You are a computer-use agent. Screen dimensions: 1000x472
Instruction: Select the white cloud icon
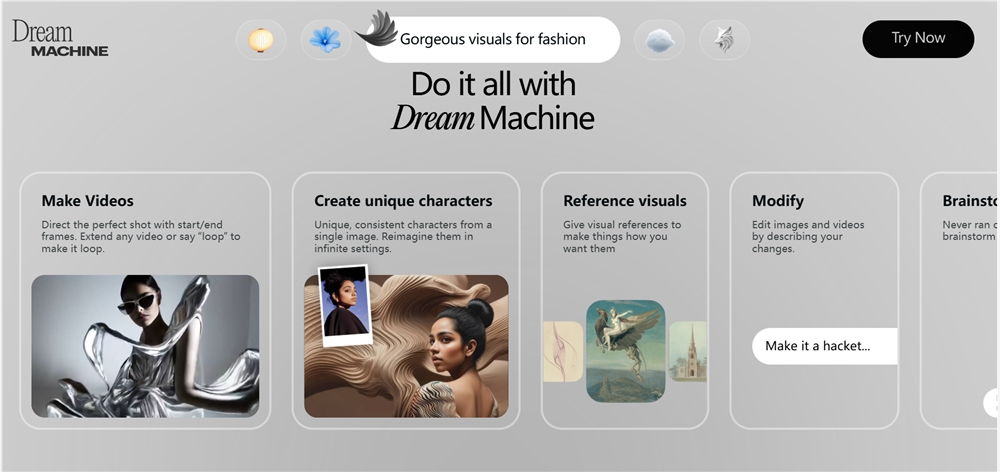click(660, 40)
